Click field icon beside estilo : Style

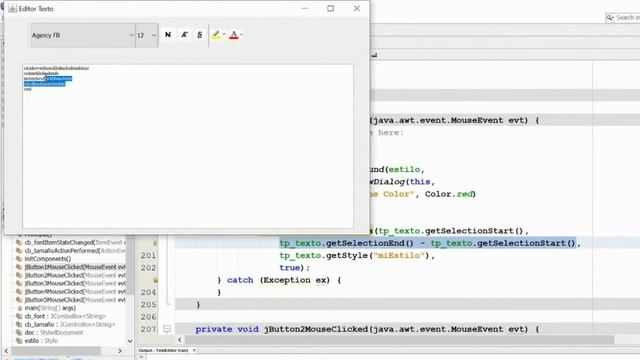coord(19,340)
